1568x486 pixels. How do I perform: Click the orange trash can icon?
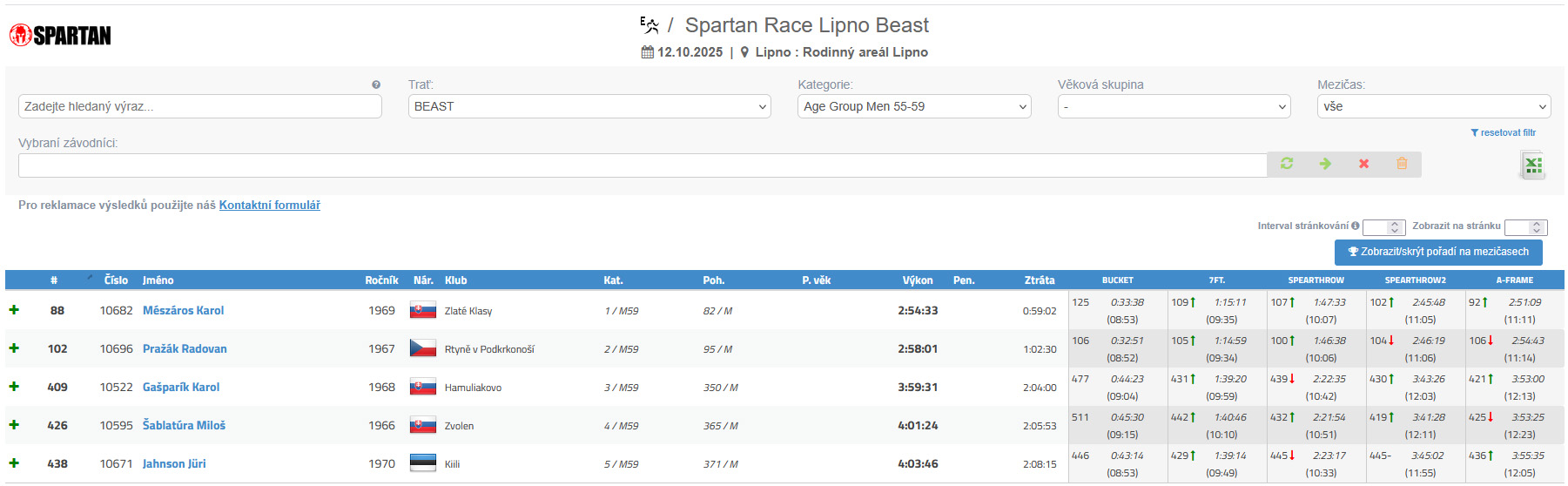tap(1402, 164)
